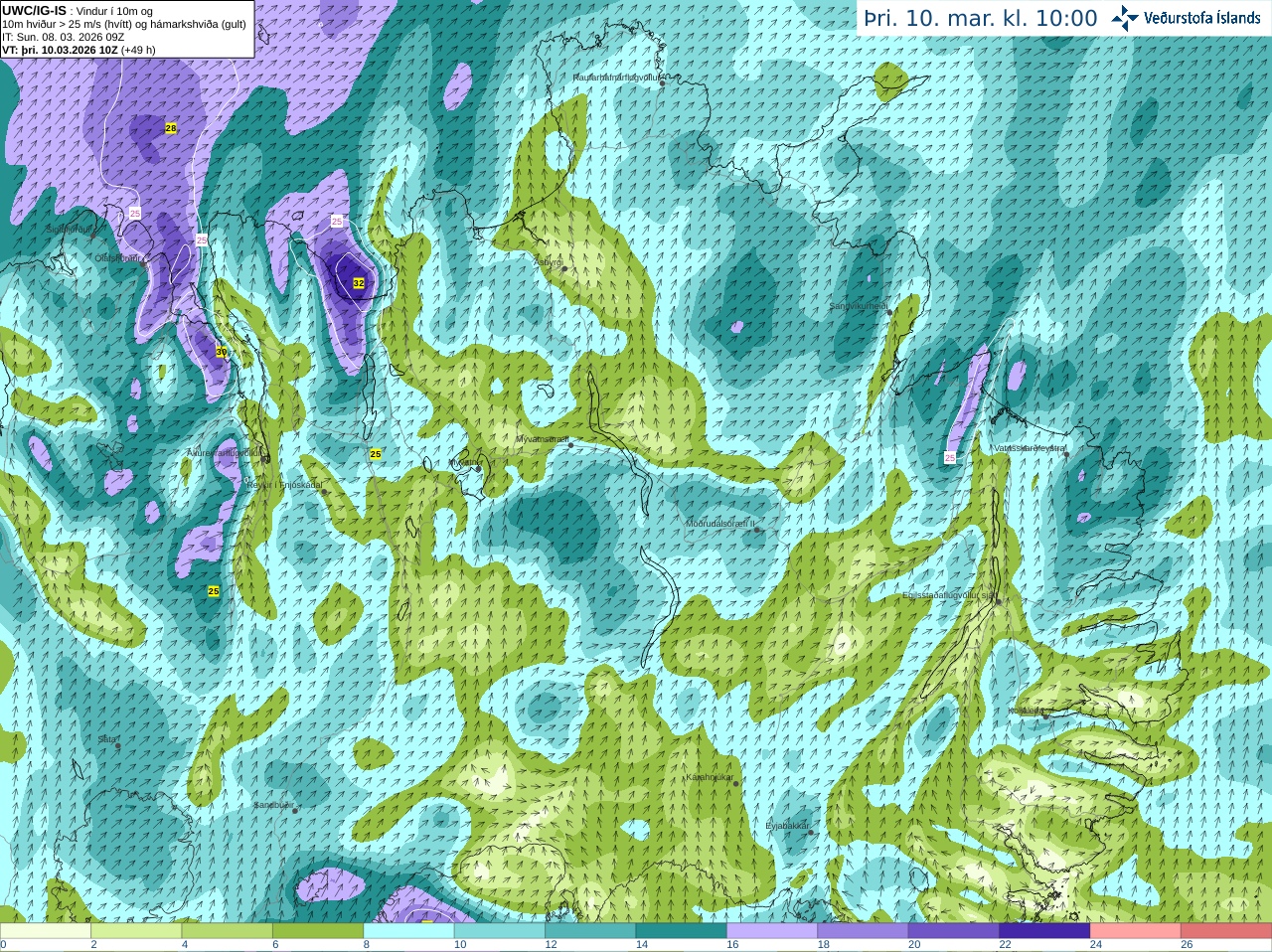
Task: Click the 14–16 m/s dark teal legend swatch
Action: tap(682, 931)
